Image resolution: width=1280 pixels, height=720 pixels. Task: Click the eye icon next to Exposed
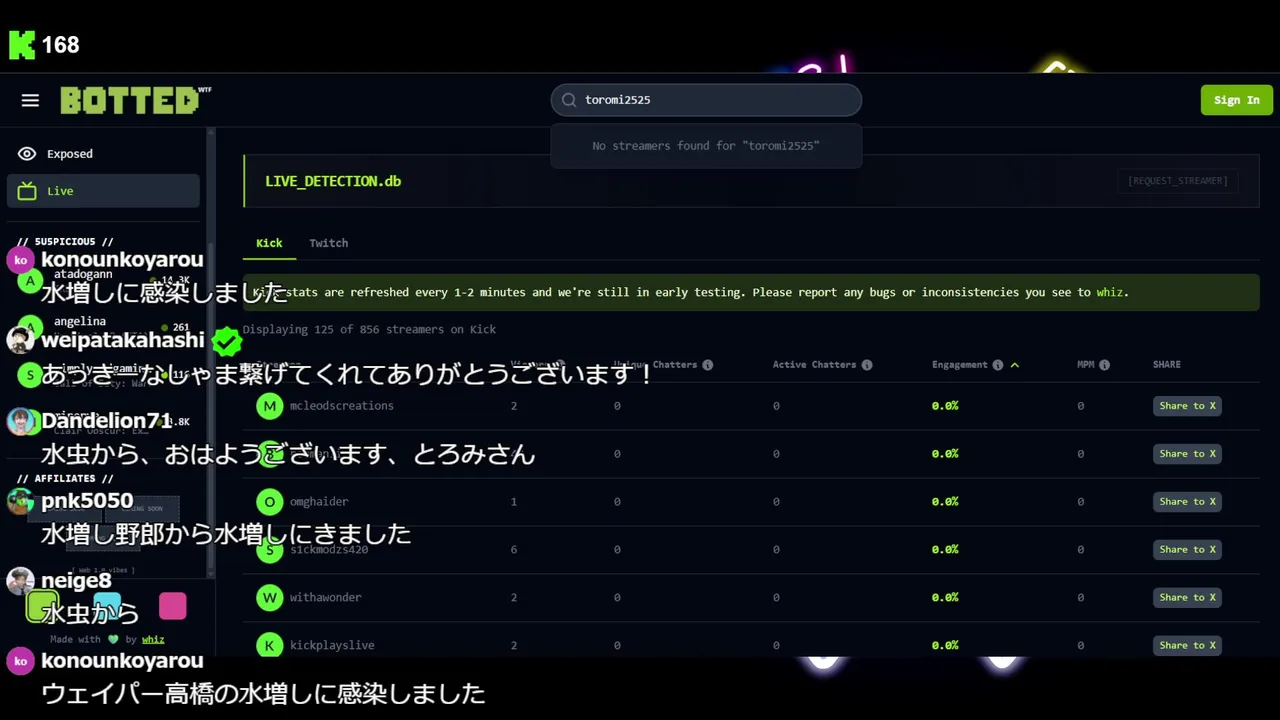click(27, 154)
